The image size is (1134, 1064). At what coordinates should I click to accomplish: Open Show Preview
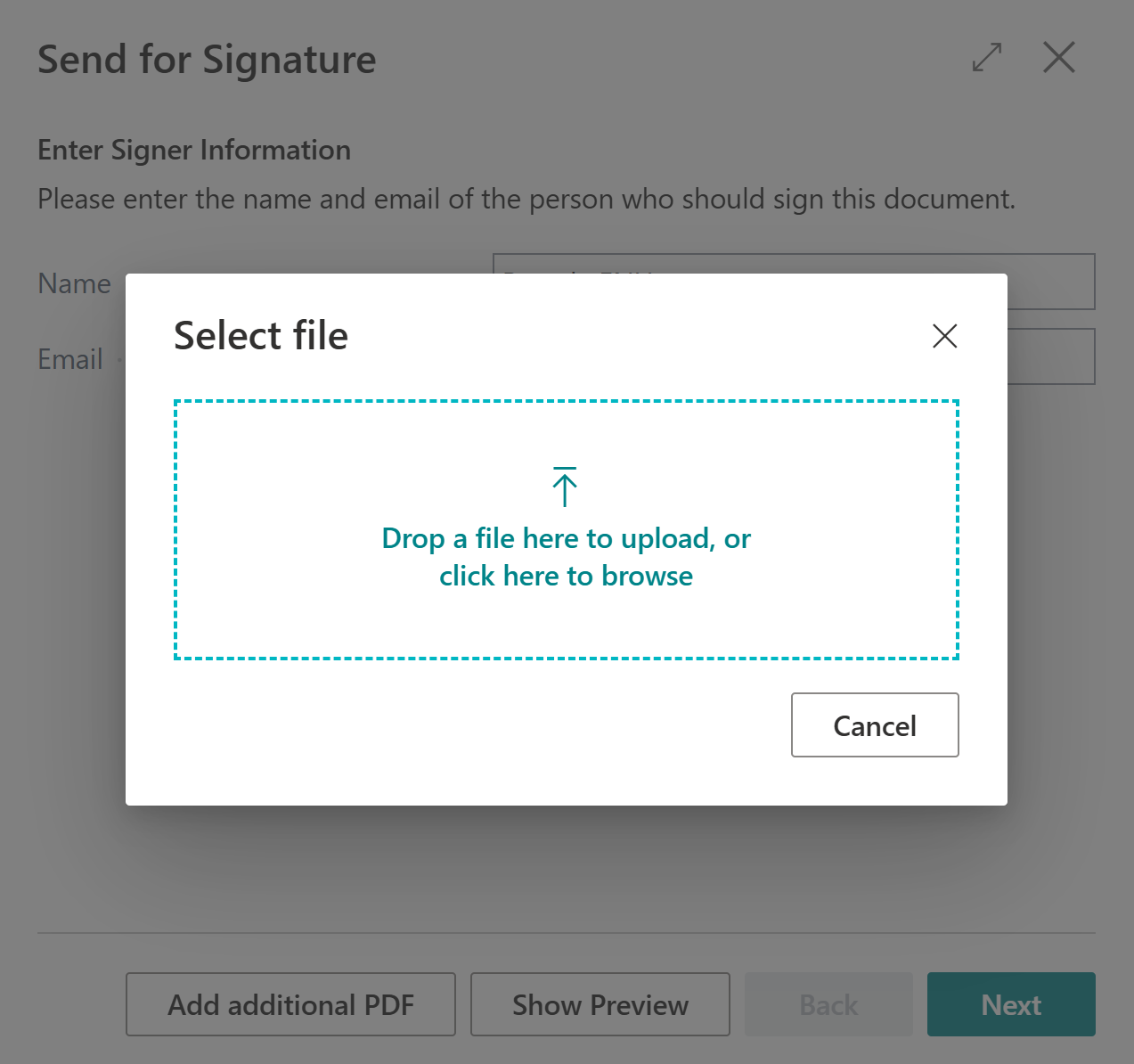pos(600,1004)
